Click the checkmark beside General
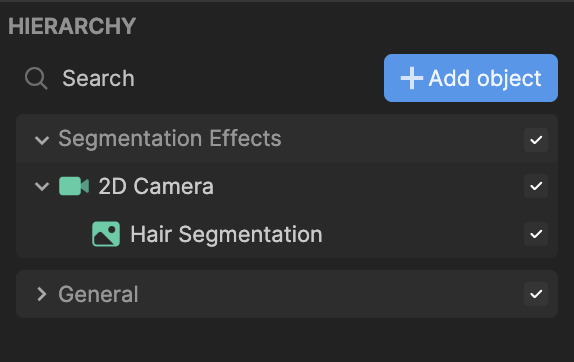This screenshot has height=362, width=574. (x=536, y=294)
